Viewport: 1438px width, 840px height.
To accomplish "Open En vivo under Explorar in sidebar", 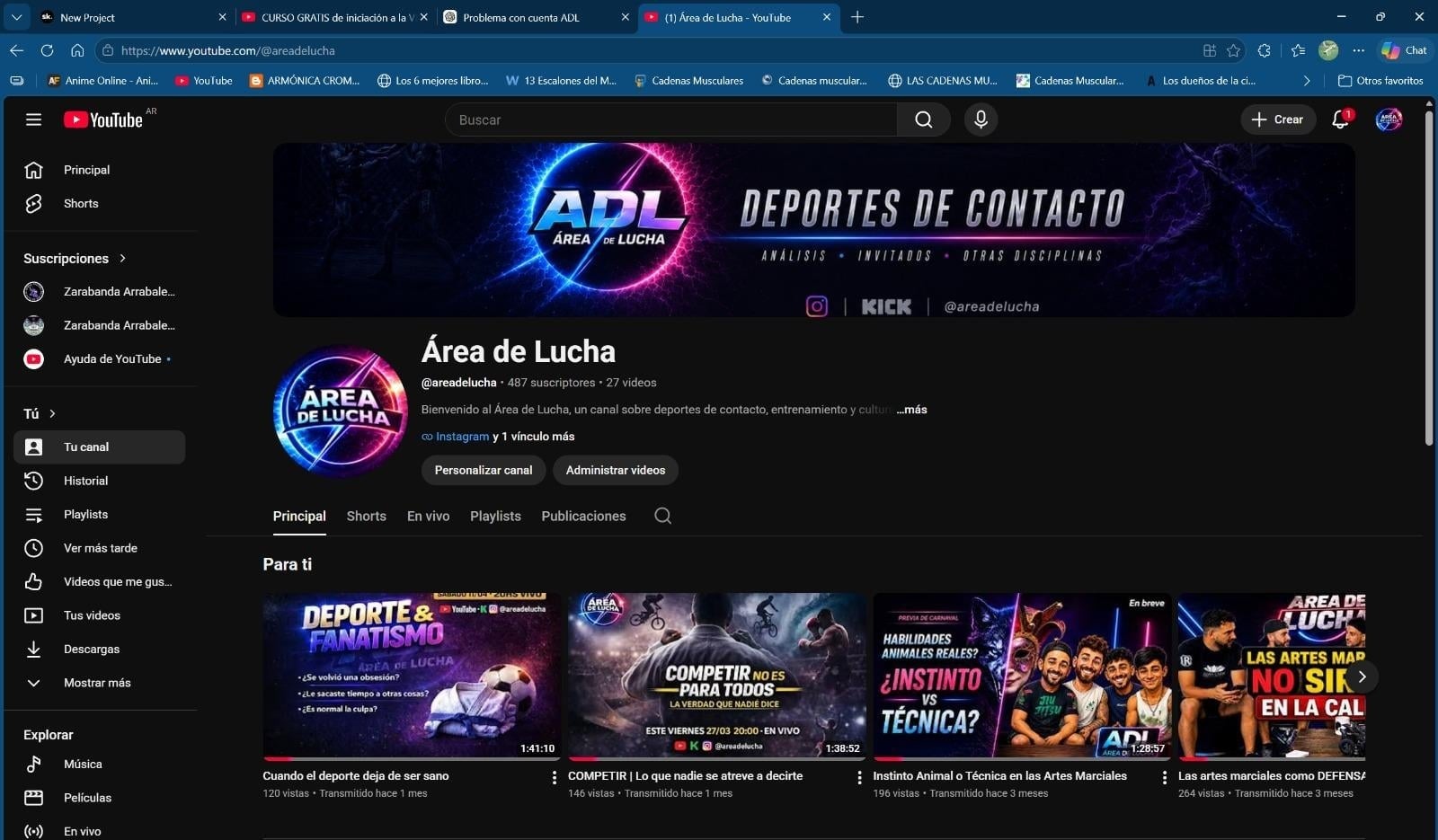I will coord(99,831).
